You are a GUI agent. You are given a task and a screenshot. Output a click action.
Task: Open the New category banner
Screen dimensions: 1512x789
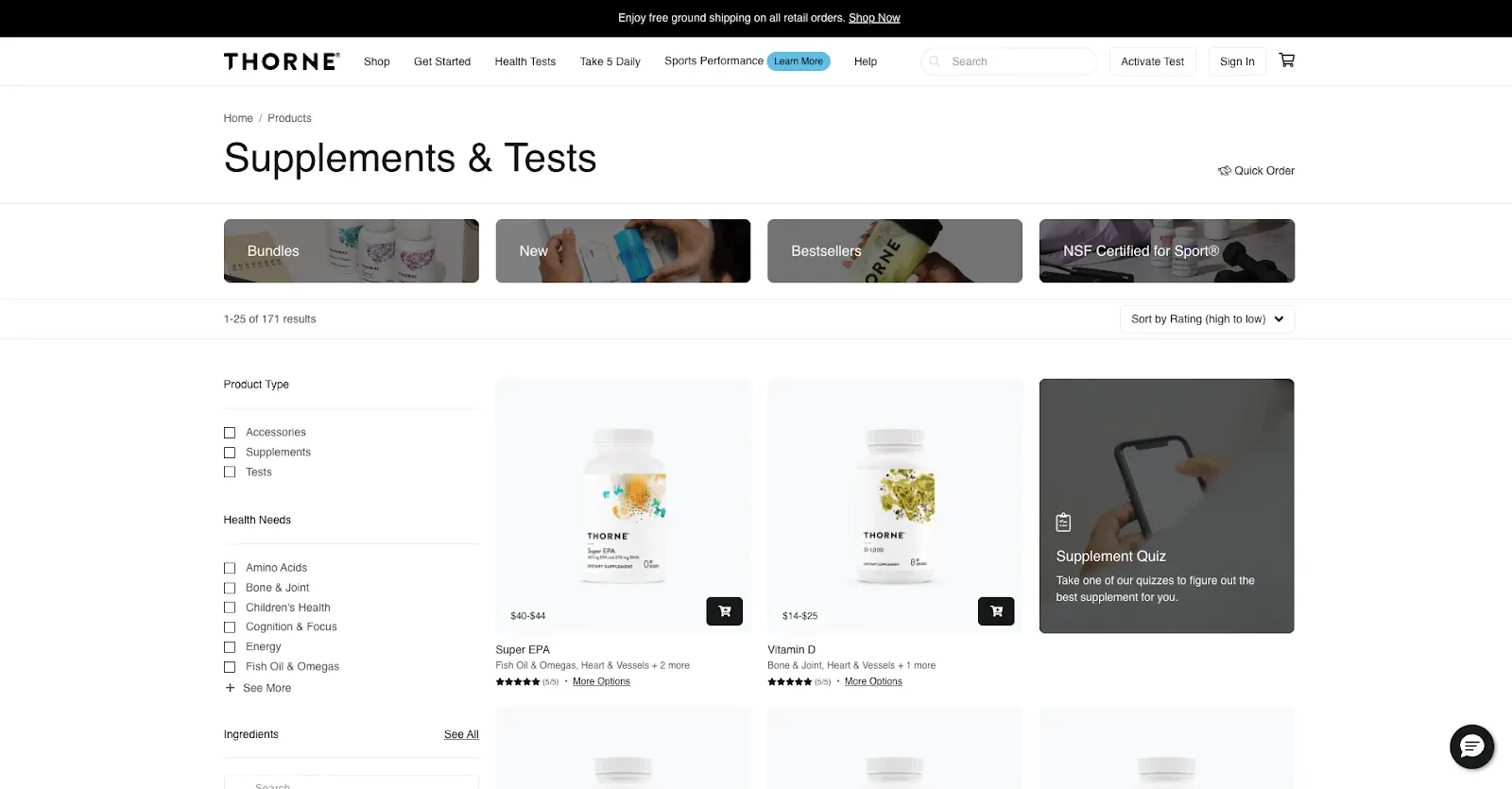pyautogui.click(x=623, y=251)
